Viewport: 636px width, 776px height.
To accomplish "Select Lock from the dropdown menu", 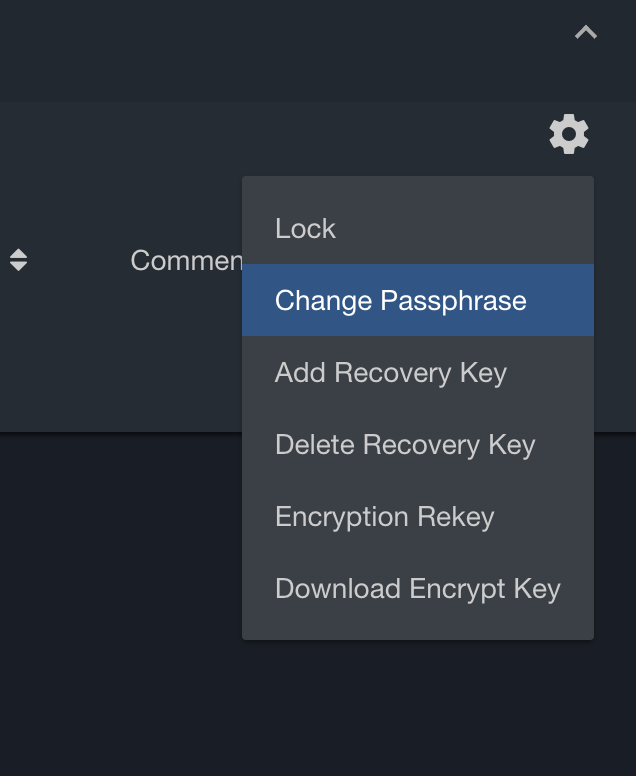I will click(418, 228).
